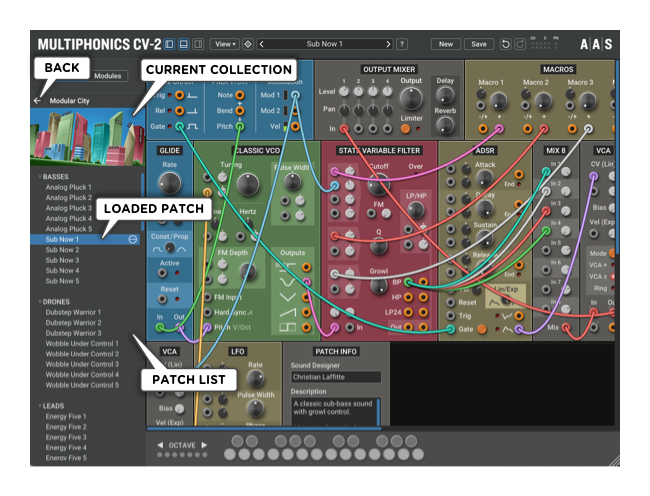
Task: Select the triangle waveform output in Classic VCO
Action: [x=306, y=297]
